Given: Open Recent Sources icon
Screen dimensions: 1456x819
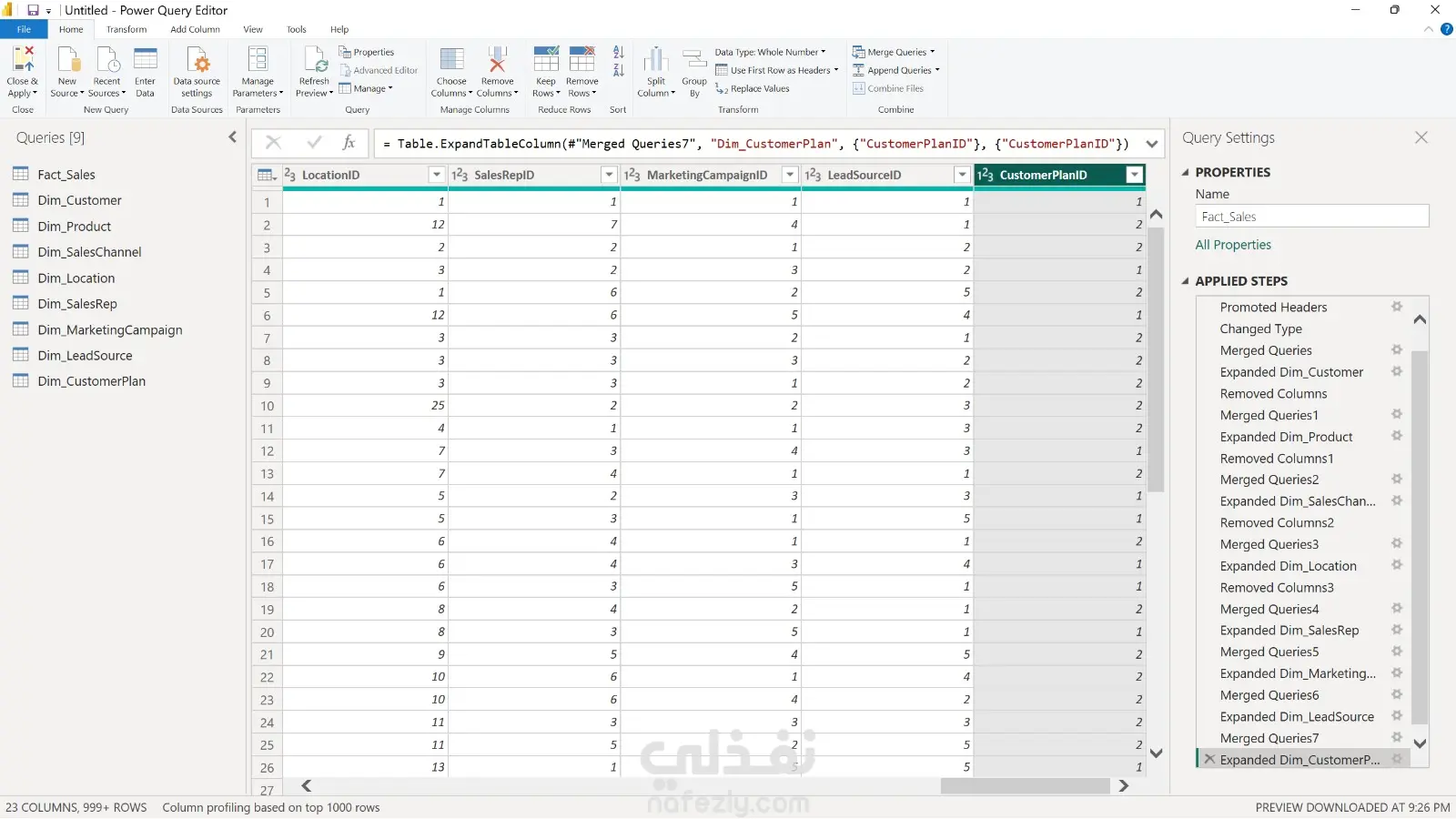Looking at the screenshot, I should coord(106,60).
